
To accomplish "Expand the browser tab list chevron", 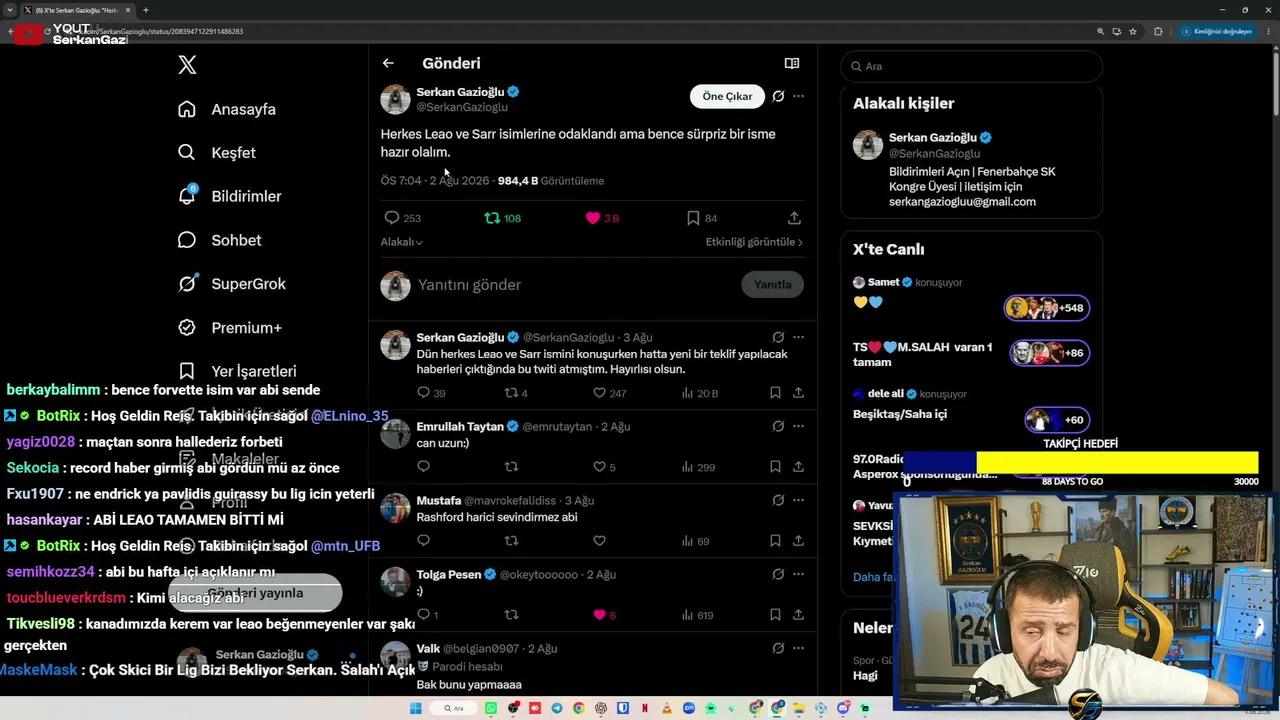I will click(9, 10).
